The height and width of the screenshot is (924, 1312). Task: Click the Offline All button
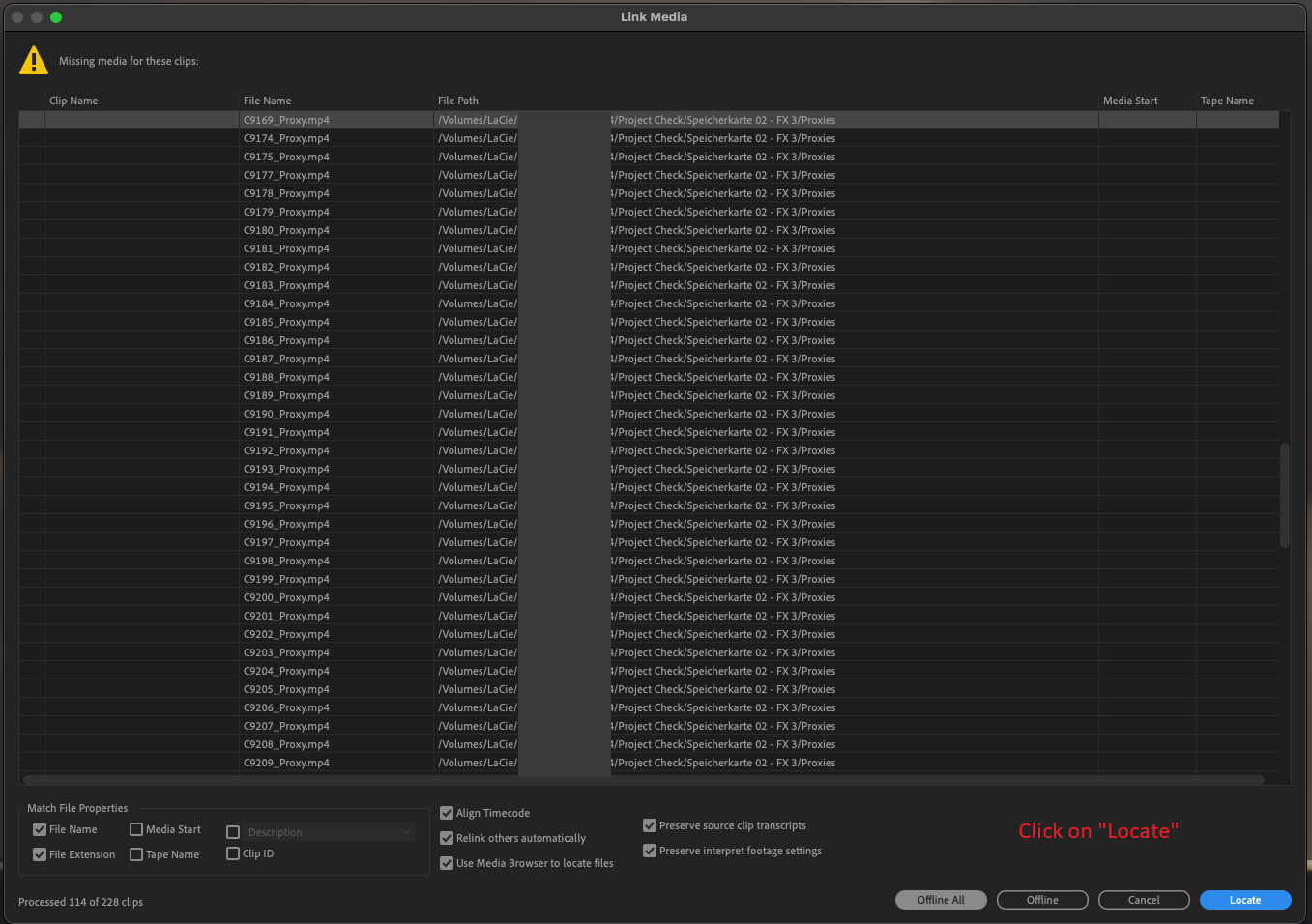941,900
